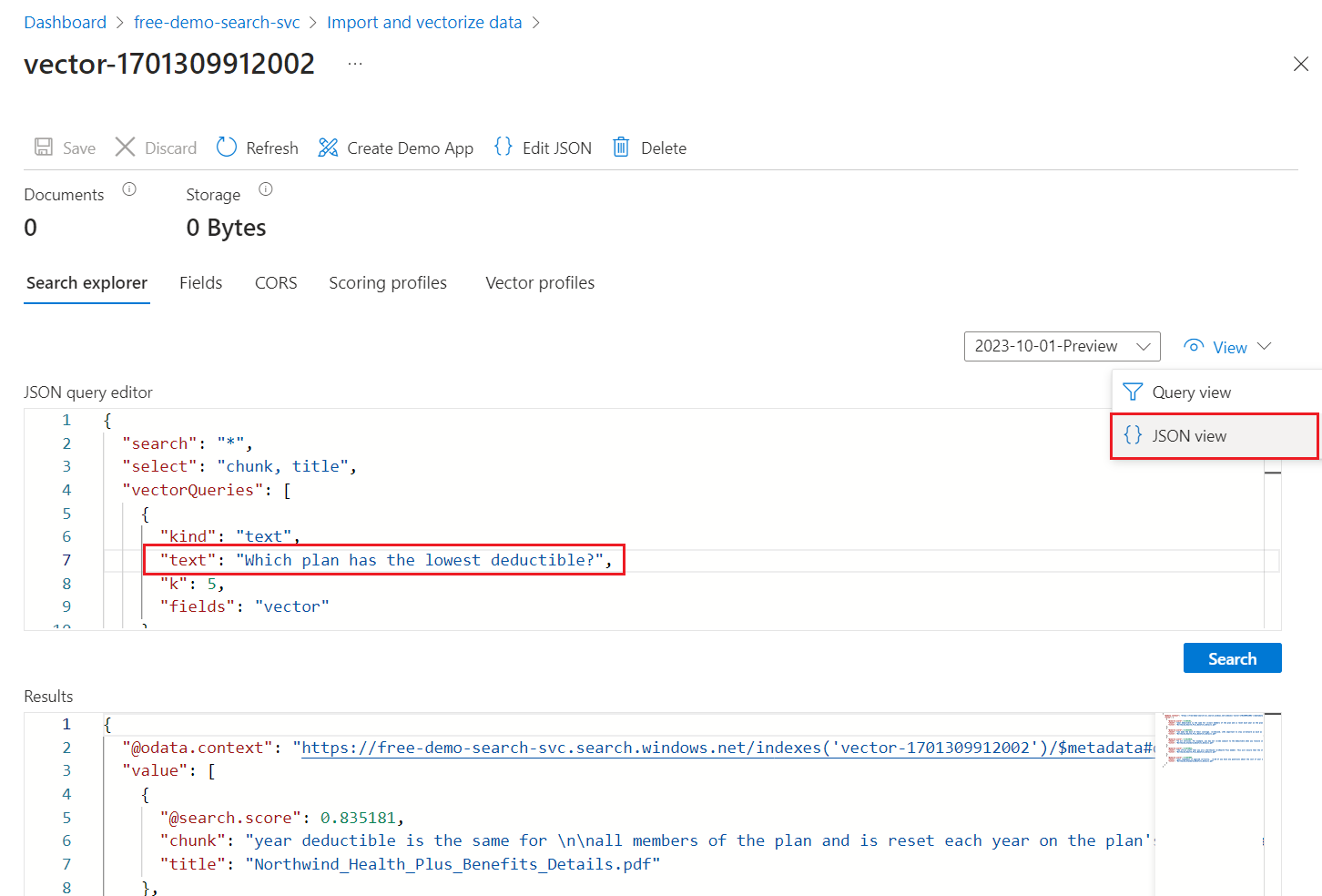
Task: Switch to the Fields tab
Action: click(200, 283)
